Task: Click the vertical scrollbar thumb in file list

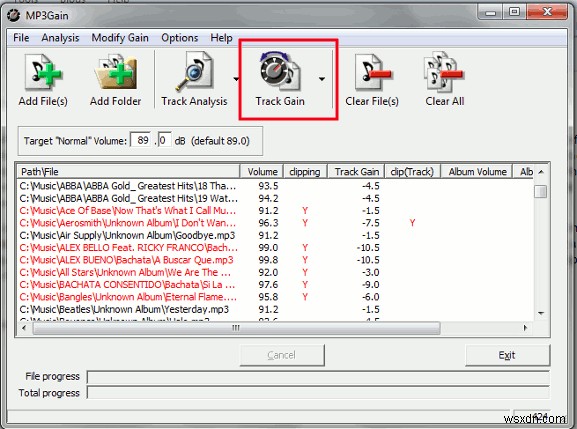Action: (x=541, y=191)
